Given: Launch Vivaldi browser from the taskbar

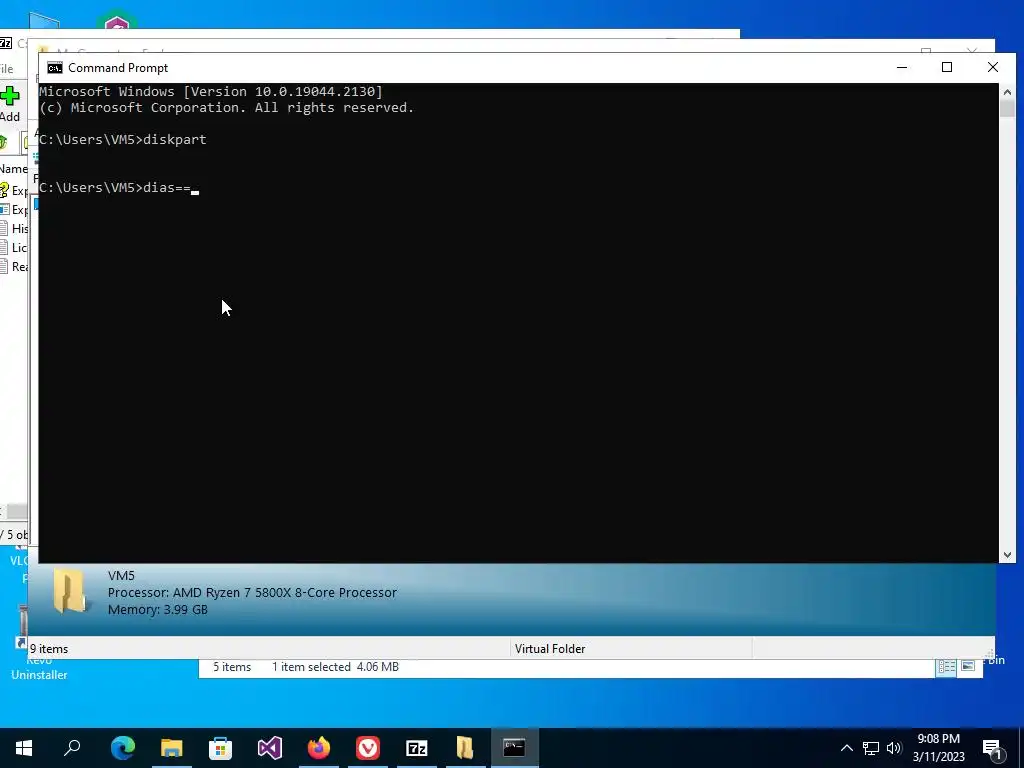Looking at the screenshot, I should click(x=368, y=748).
